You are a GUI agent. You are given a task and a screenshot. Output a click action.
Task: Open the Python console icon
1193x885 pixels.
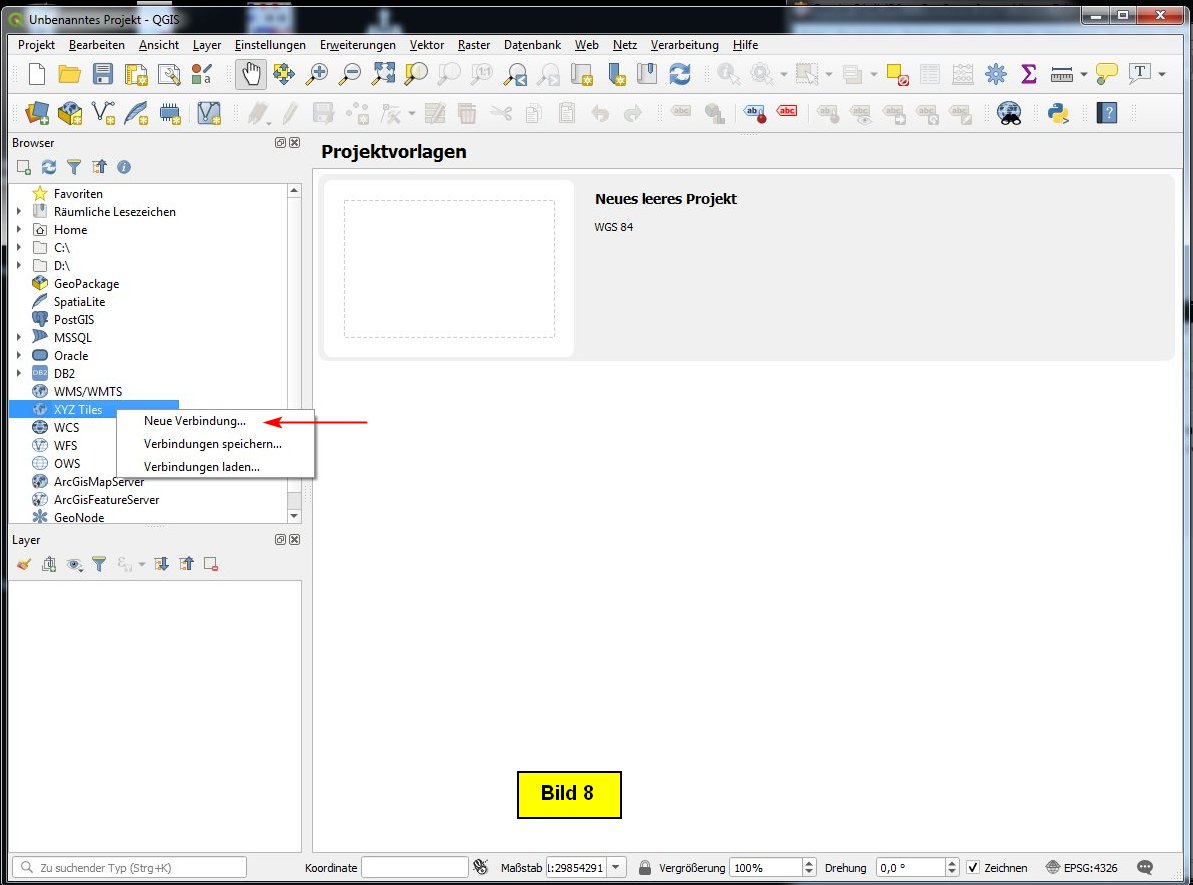pos(1058,113)
